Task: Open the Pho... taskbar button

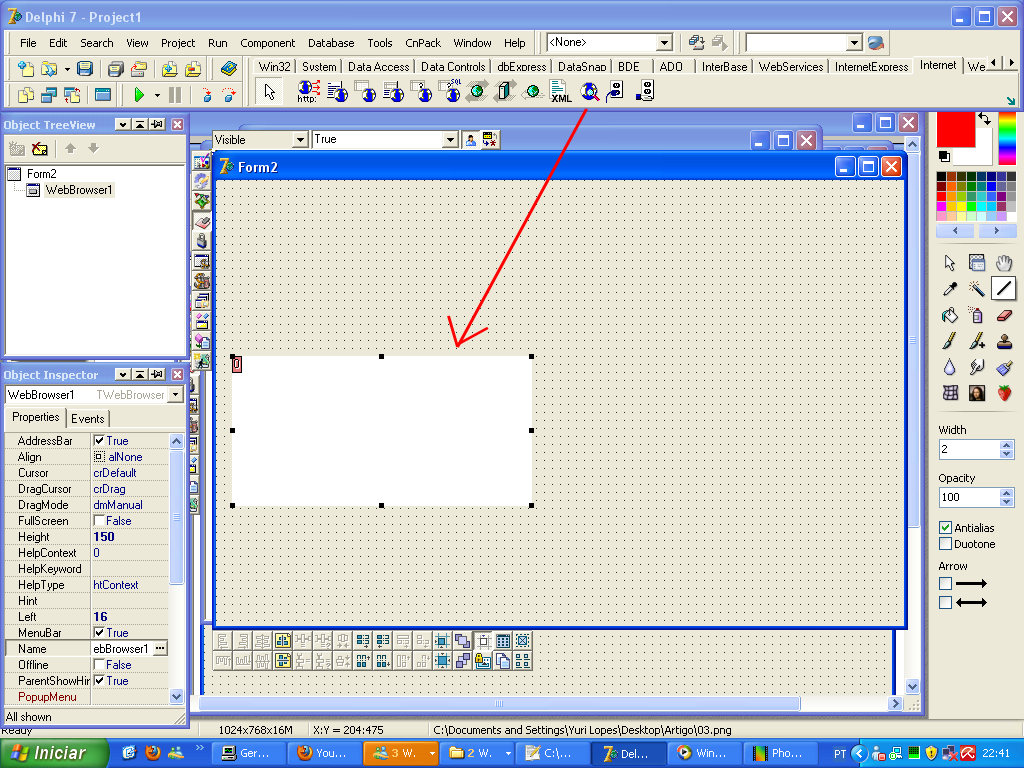Action: [778, 753]
